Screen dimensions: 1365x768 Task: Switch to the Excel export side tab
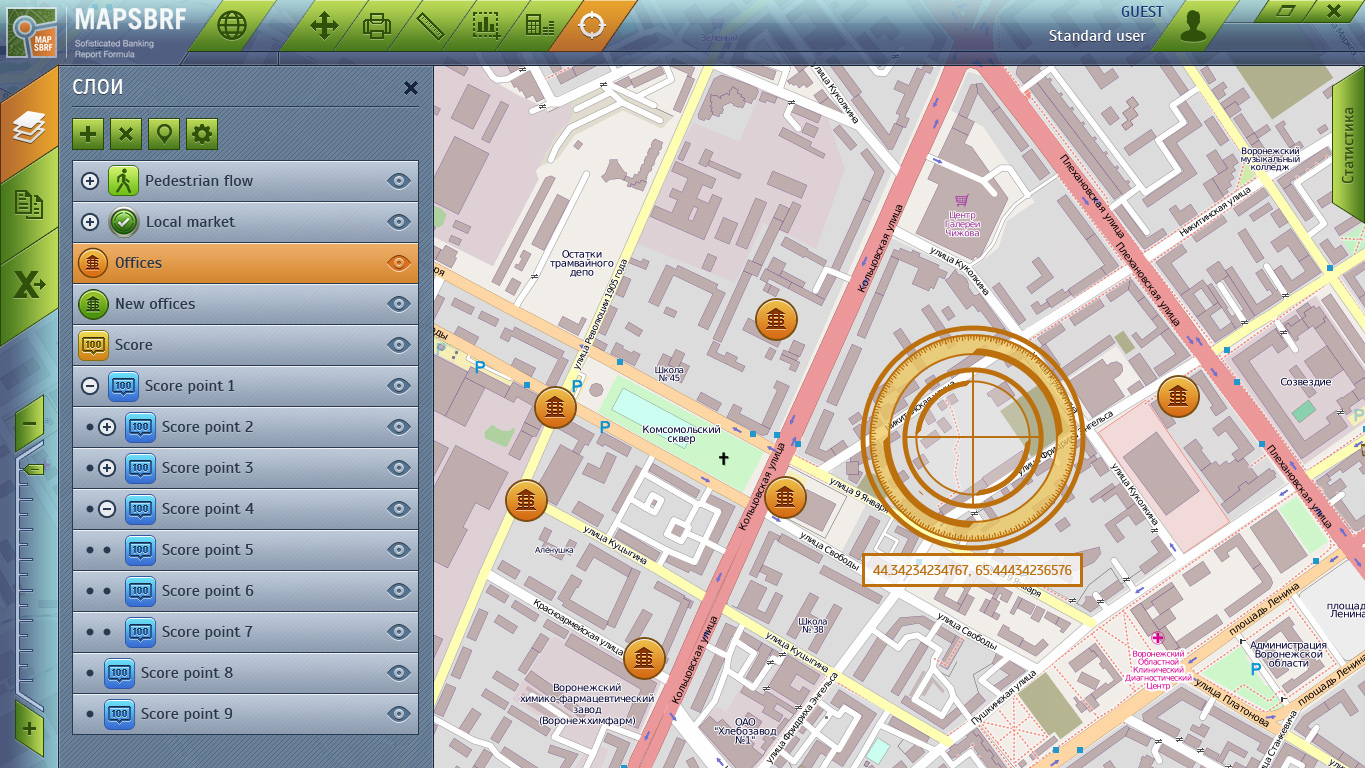[x=28, y=286]
